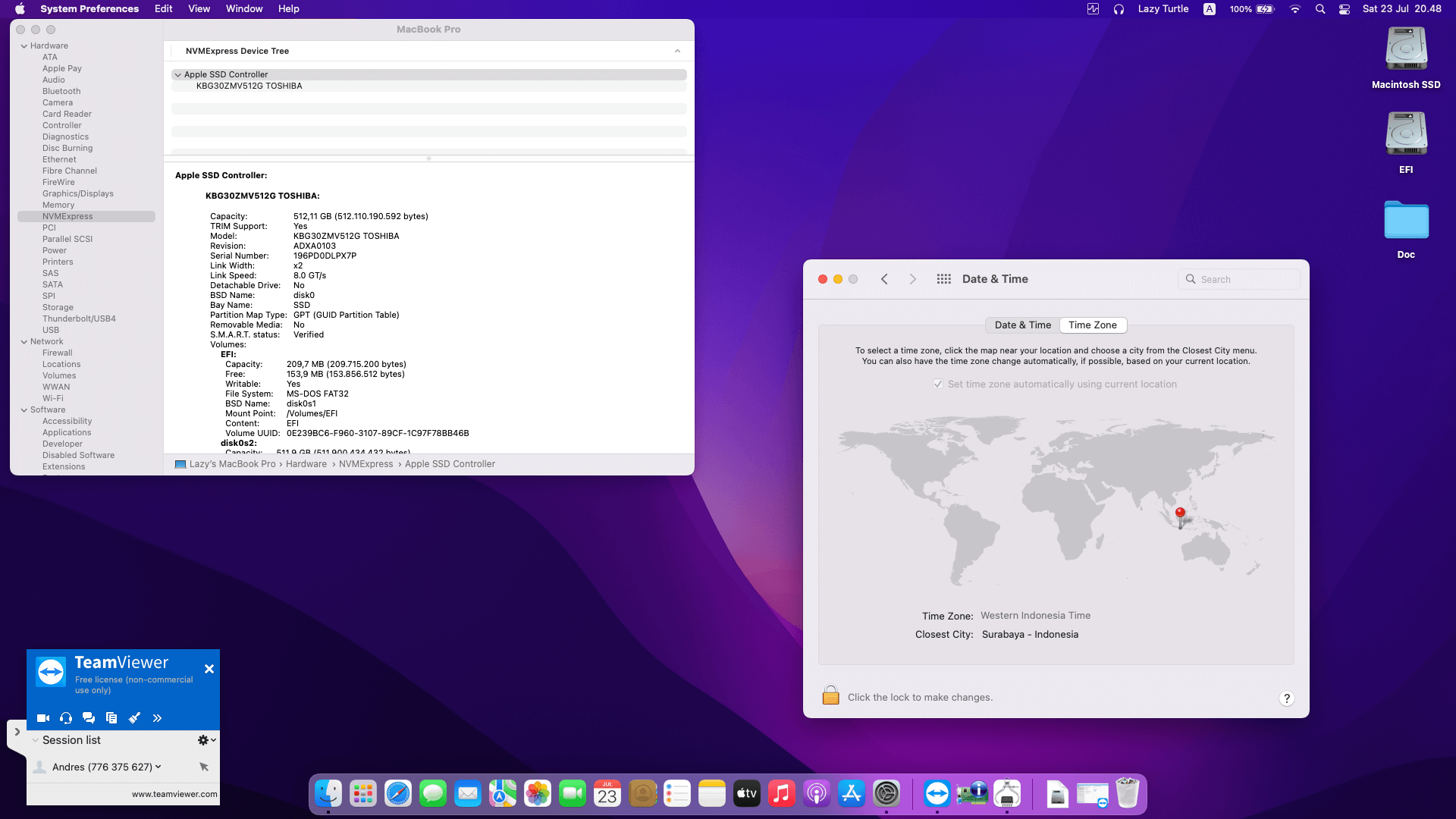
Task: Start video in TeamViewer panel
Action: point(43,718)
